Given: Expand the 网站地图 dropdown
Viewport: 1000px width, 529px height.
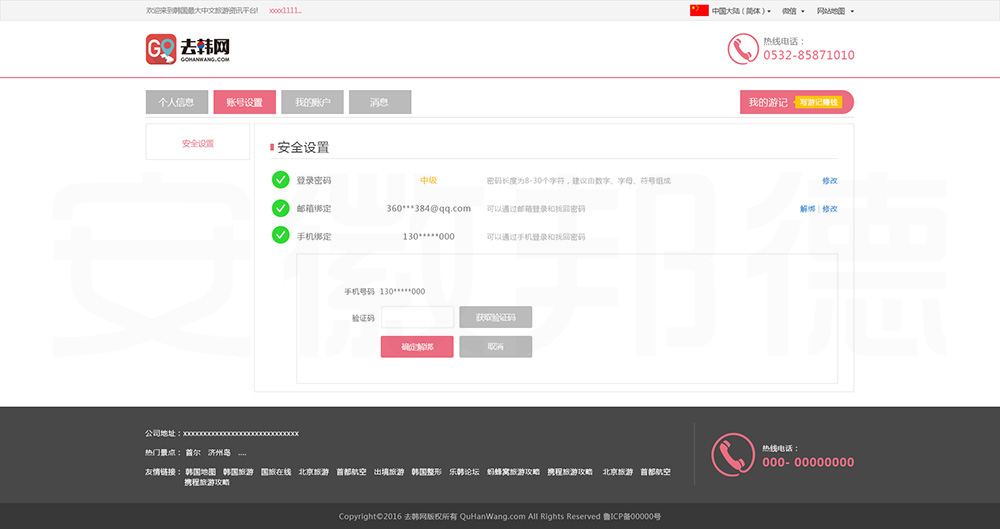Looking at the screenshot, I should coord(834,11).
